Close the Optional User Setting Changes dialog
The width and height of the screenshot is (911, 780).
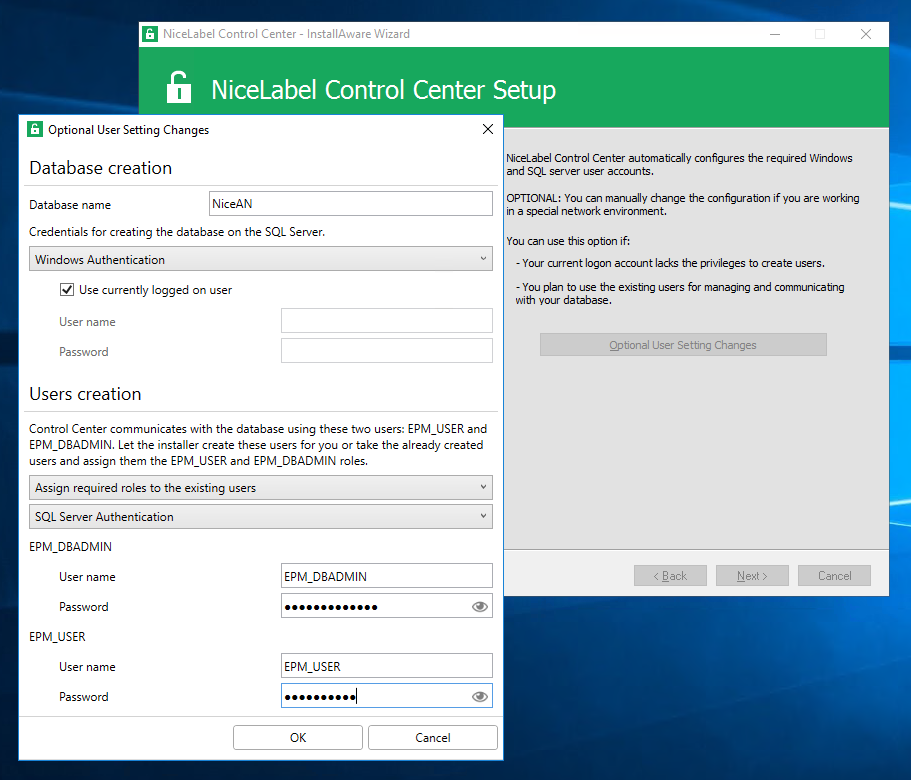pos(488,130)
